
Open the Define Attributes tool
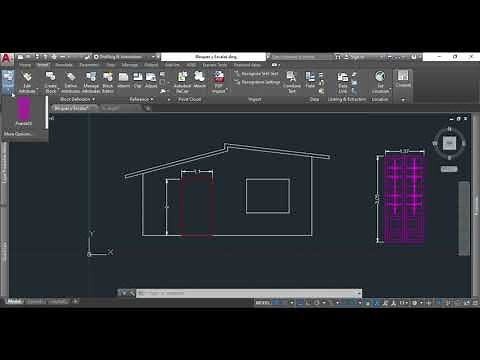pyautogui.click(x=71, y=83)
